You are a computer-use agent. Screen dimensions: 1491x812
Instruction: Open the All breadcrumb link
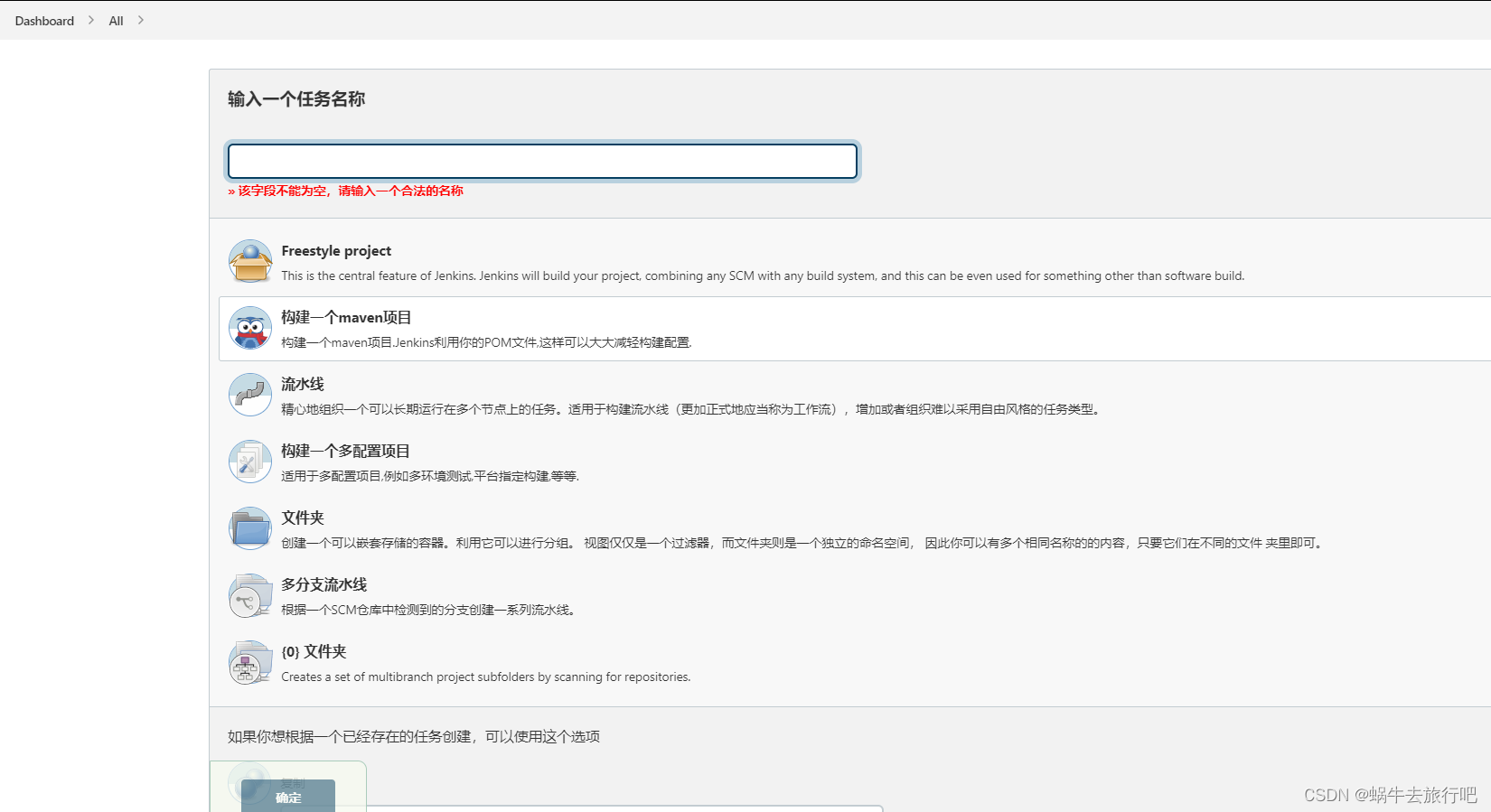click(116, 21)
